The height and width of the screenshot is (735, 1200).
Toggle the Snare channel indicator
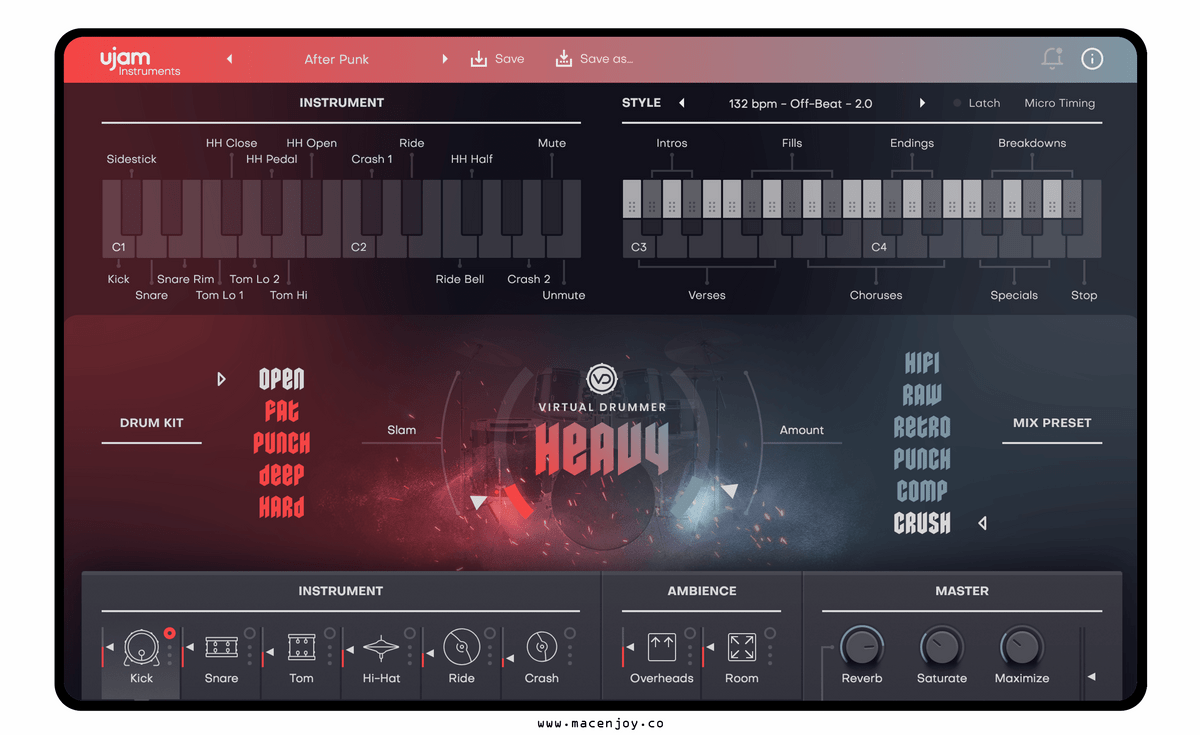pos(249,633)
